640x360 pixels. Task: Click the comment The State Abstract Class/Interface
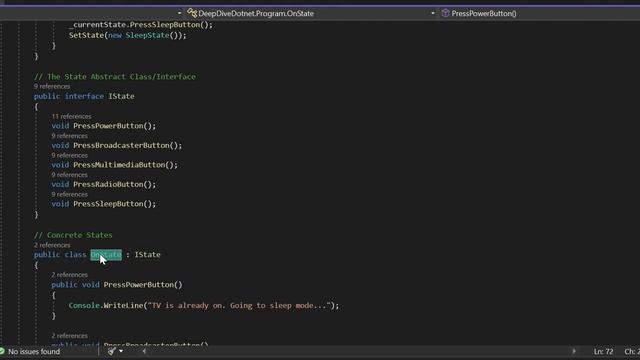(115, 77)
